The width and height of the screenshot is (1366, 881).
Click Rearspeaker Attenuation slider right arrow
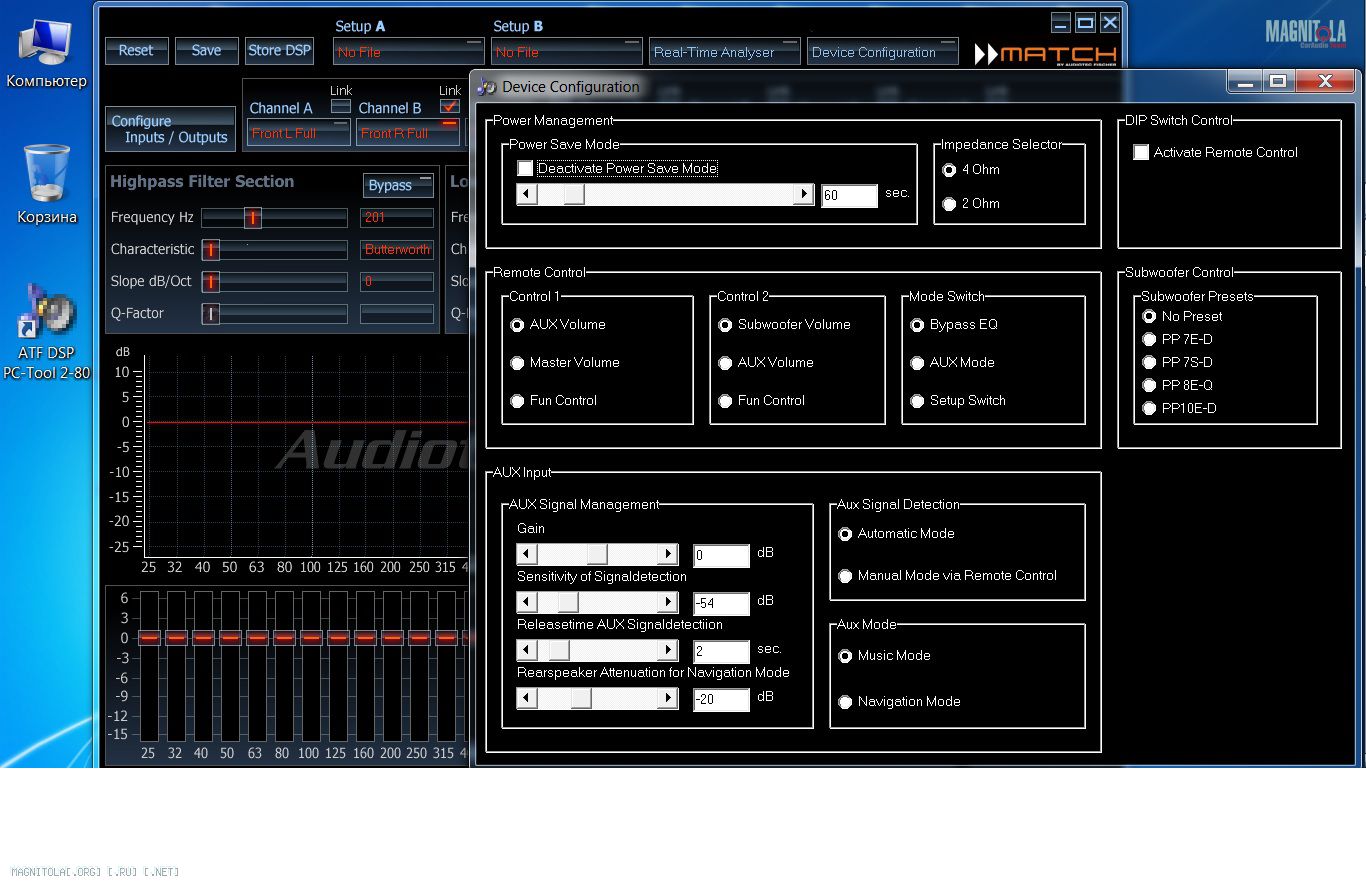point(667,698)
